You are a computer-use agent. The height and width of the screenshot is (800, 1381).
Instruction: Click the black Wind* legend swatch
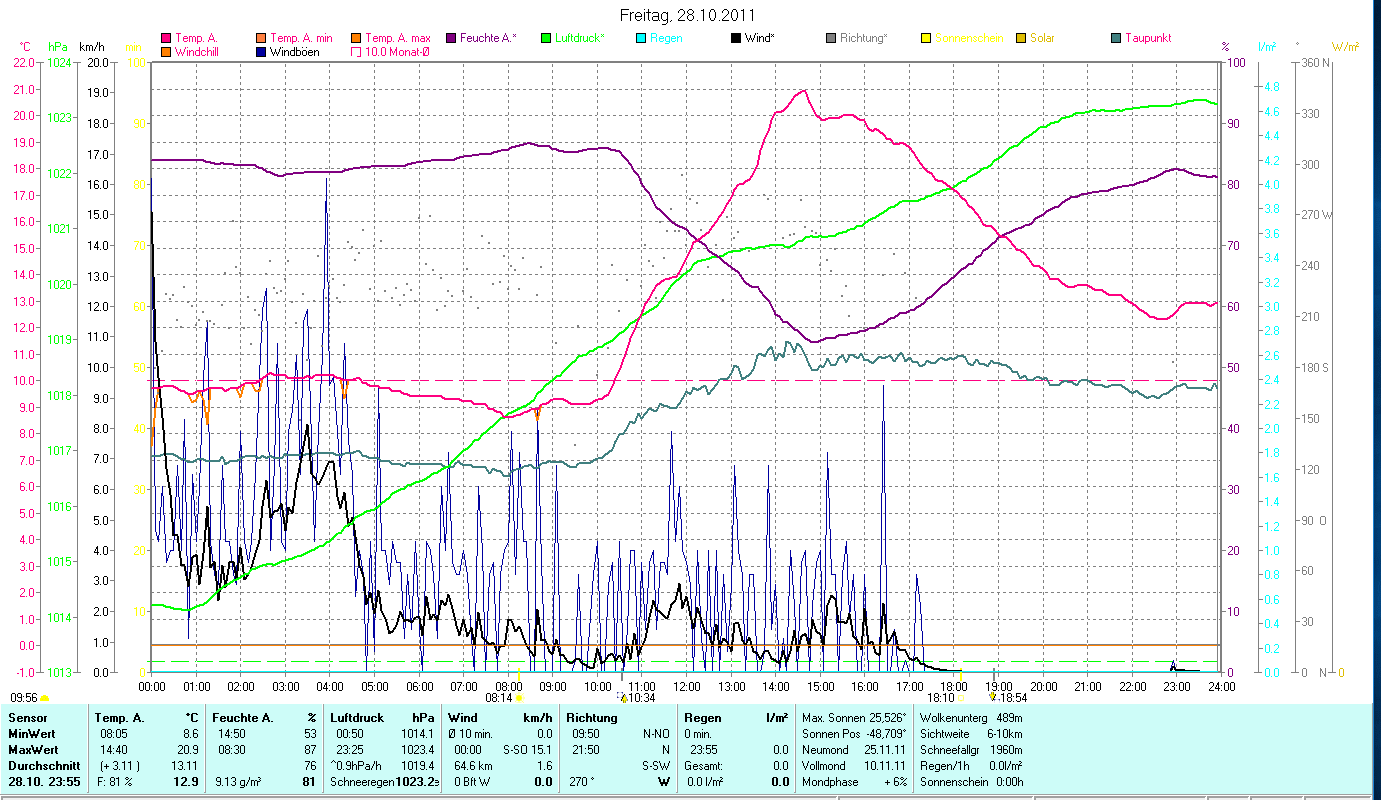(x=736, y=38)
